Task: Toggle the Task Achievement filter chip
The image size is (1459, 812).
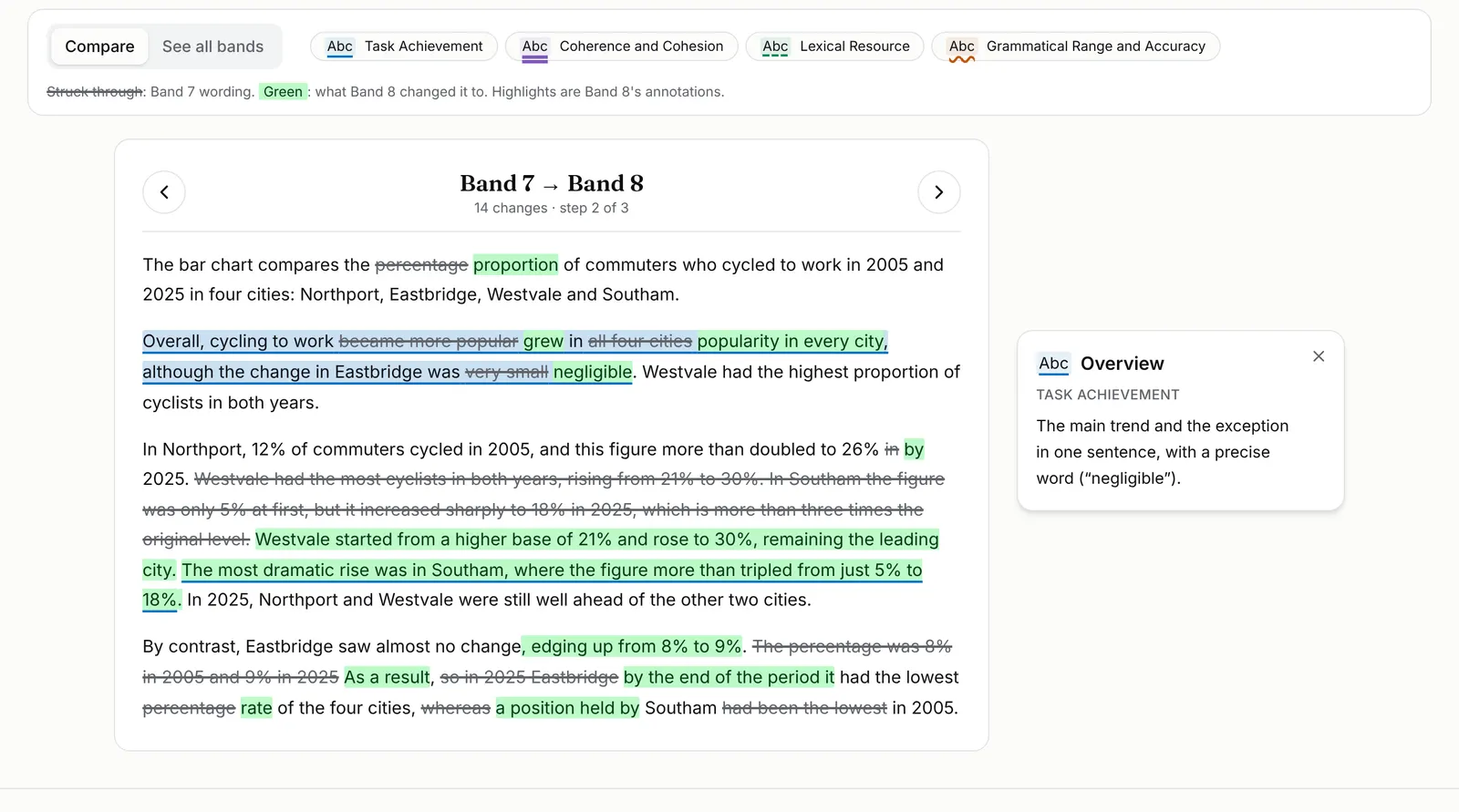Action: point(404,46)
